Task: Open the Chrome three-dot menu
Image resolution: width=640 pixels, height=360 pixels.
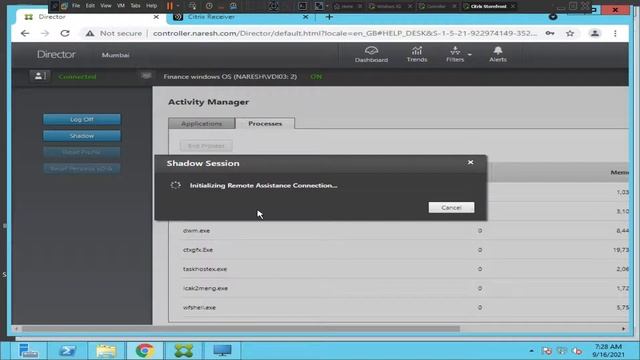Action: (615, 33)
